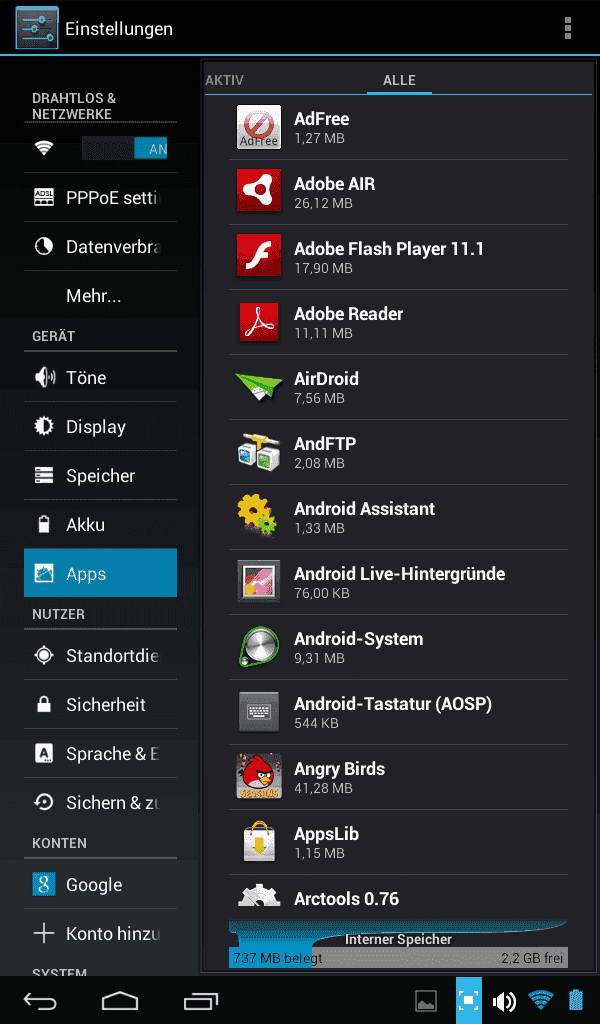
Task: Open recent apps from navigation bar
Action: 200,1000
